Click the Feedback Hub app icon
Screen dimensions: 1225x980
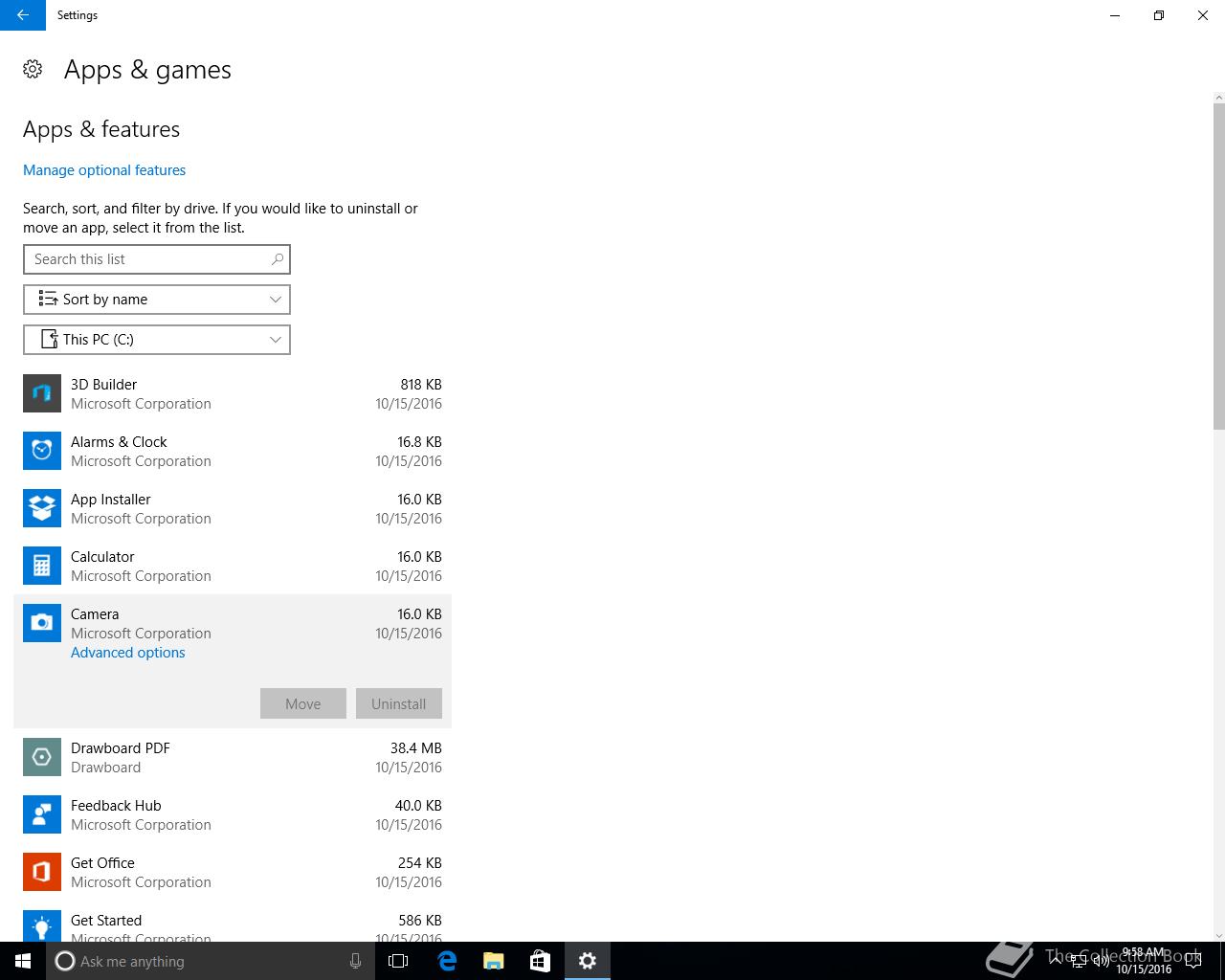click(42, 814)
